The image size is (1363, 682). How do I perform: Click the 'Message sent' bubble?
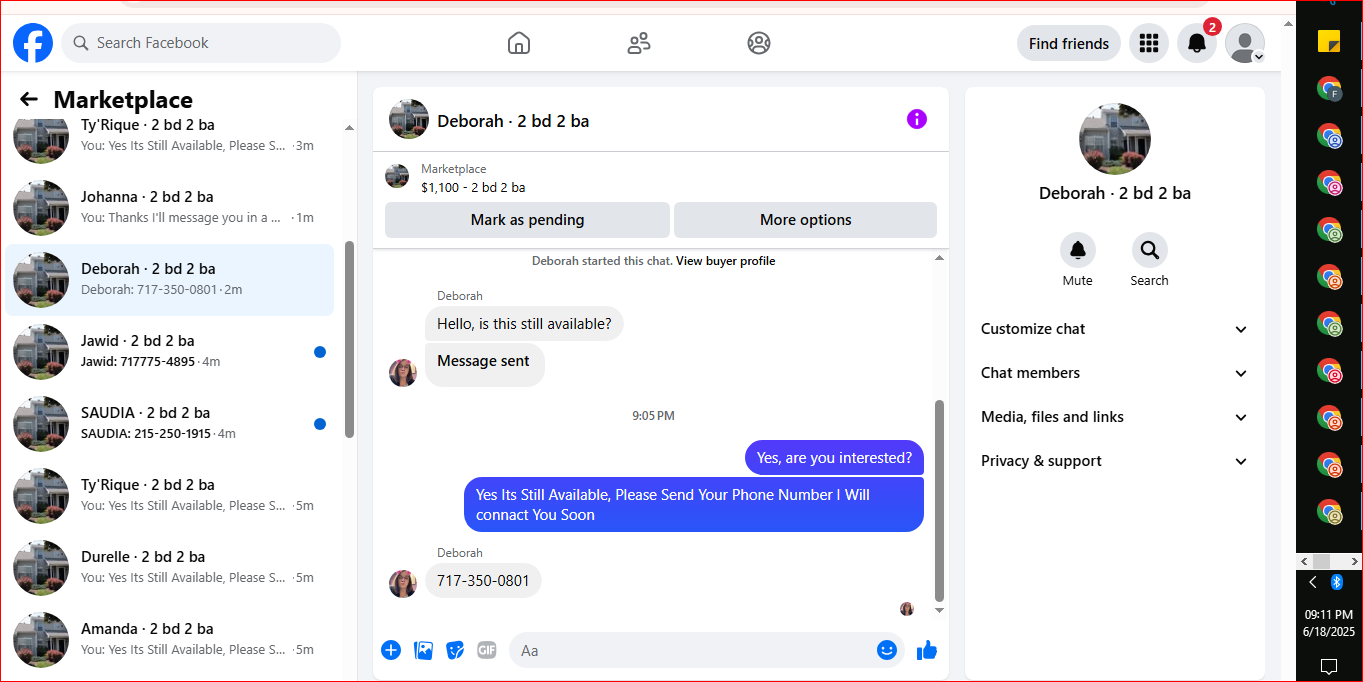[484, 364]
